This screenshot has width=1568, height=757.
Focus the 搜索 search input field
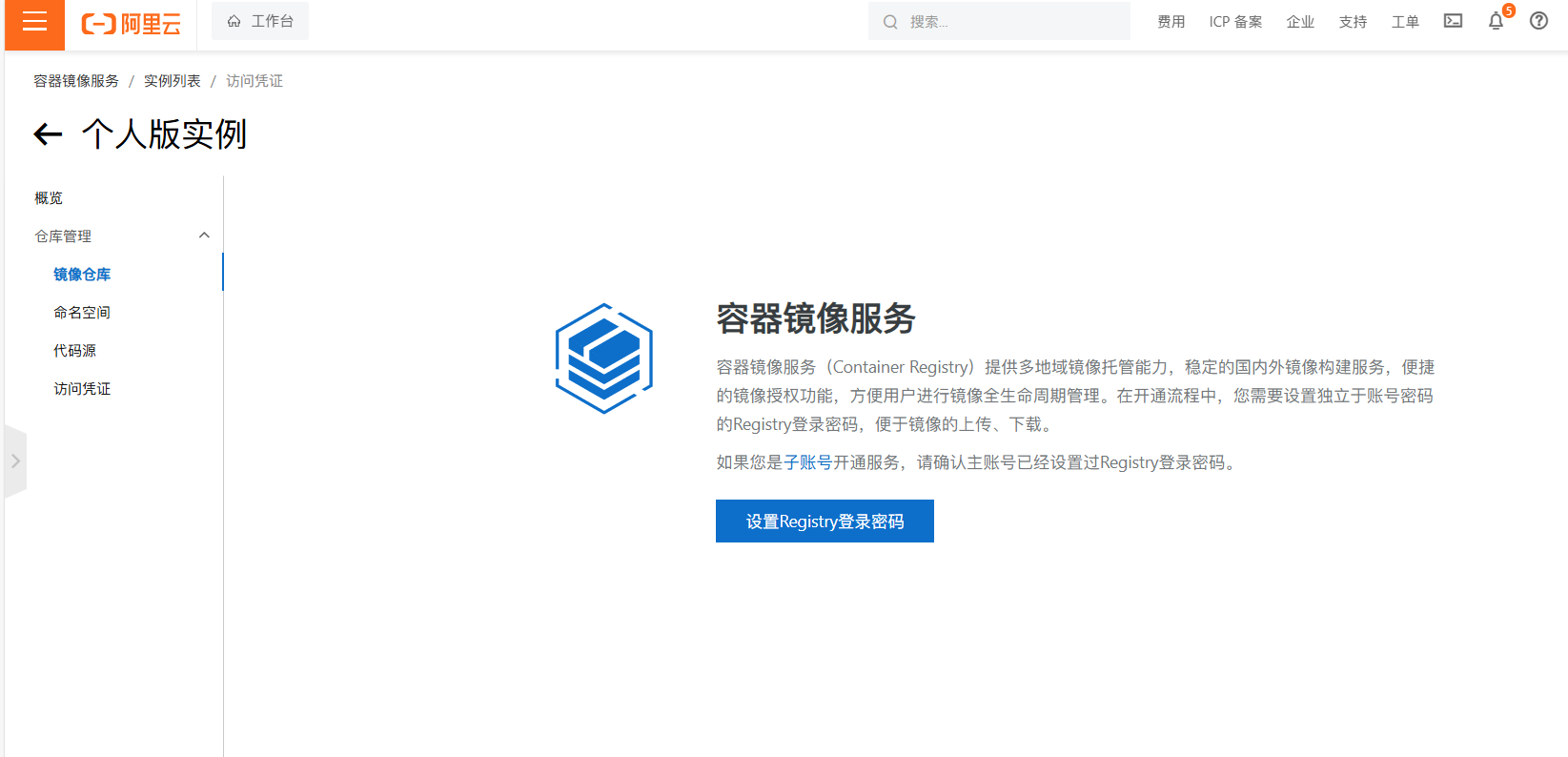tap(999, 21)
